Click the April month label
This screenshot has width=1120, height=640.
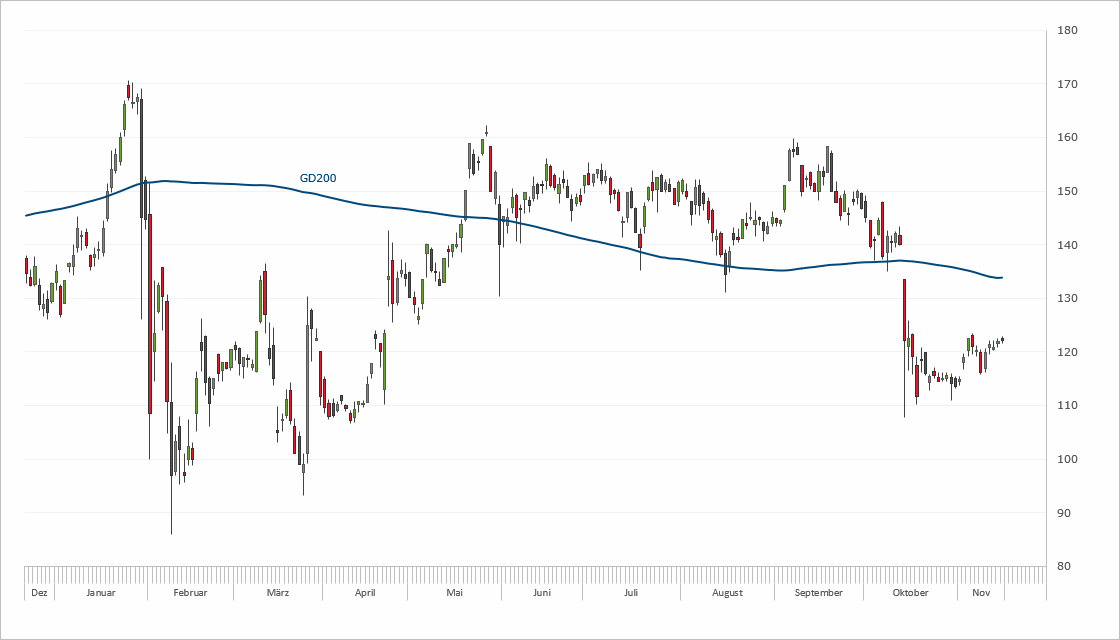[365, 592]
